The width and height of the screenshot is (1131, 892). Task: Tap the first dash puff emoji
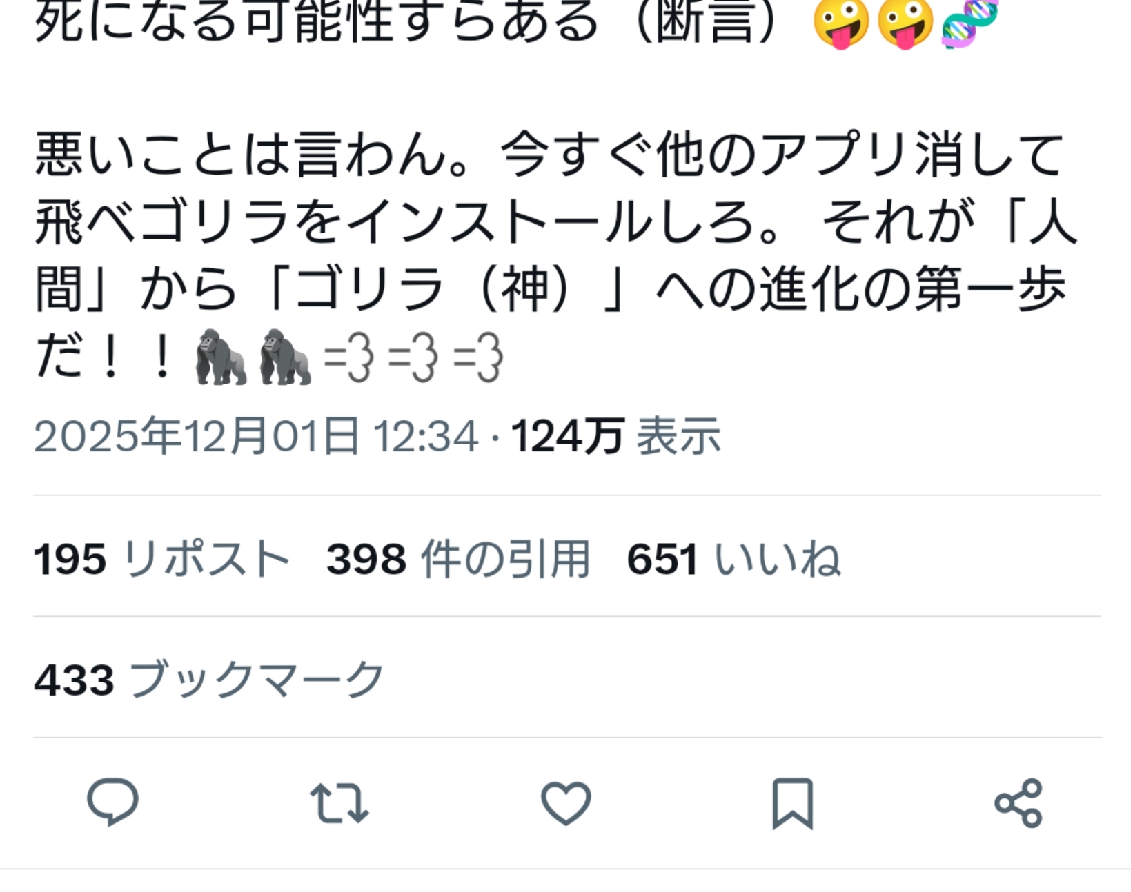(349, 357)
